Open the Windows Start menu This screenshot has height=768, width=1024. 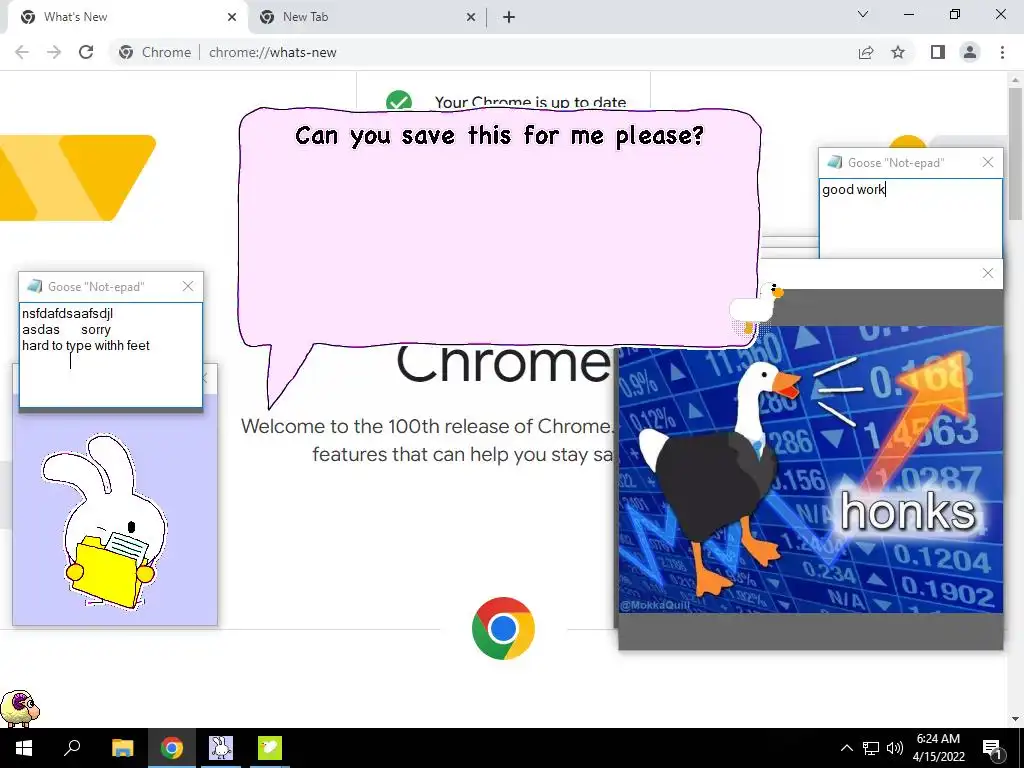[x=24, y=748]
